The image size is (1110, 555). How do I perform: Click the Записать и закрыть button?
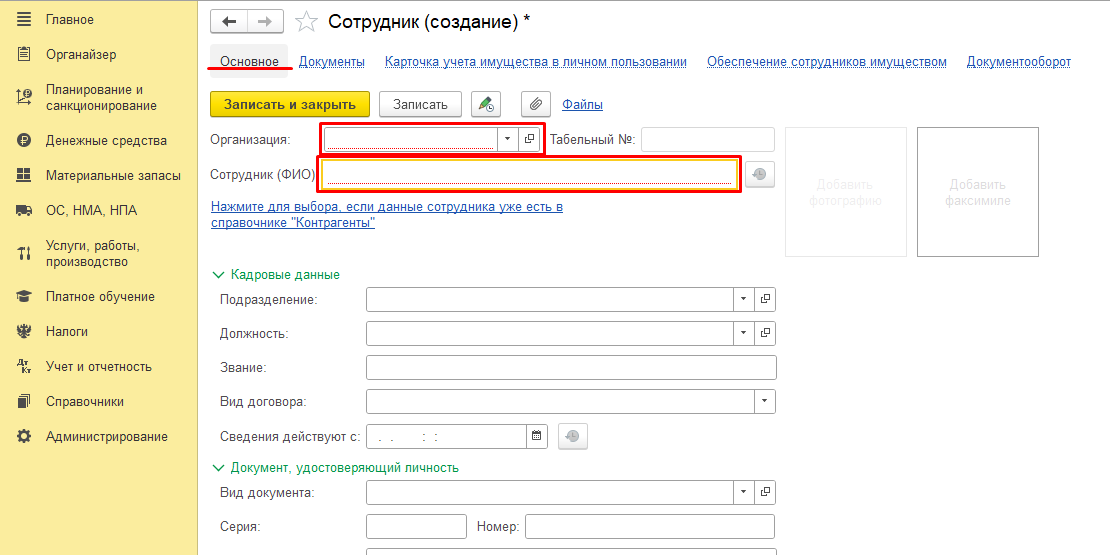pyautogui.click(x=290, y=104)
